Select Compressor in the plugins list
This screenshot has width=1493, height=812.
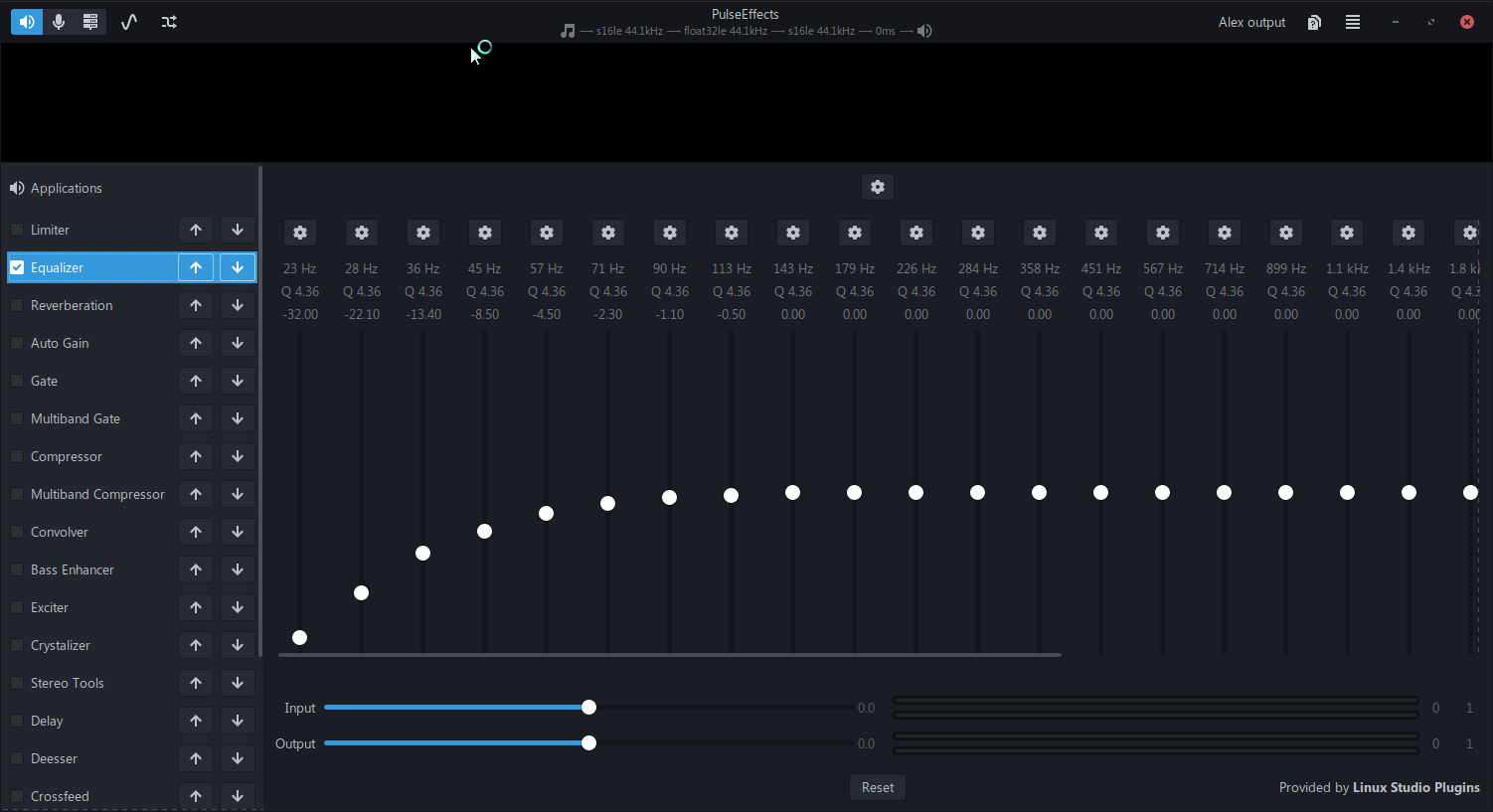pos(67,456)
